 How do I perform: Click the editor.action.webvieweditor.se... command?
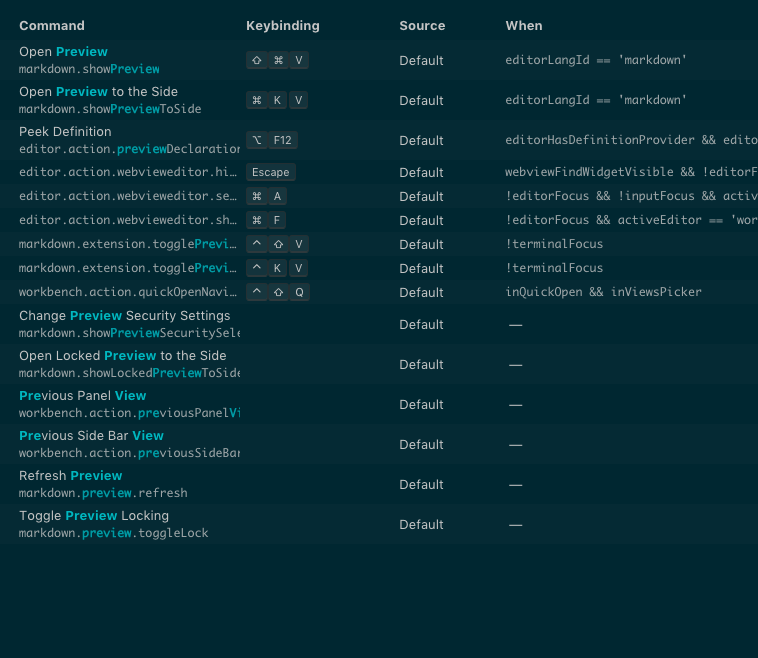click(x=128, y=196)
